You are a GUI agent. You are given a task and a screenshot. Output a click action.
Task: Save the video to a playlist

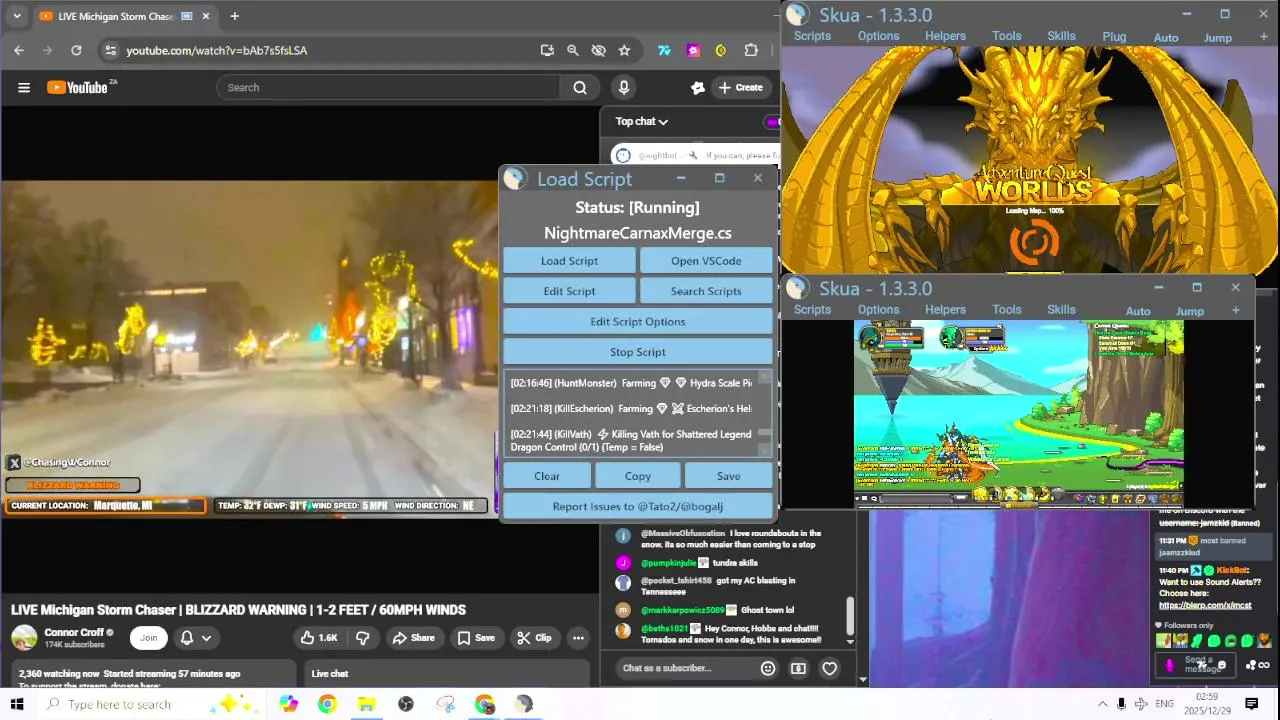point(476,638)
